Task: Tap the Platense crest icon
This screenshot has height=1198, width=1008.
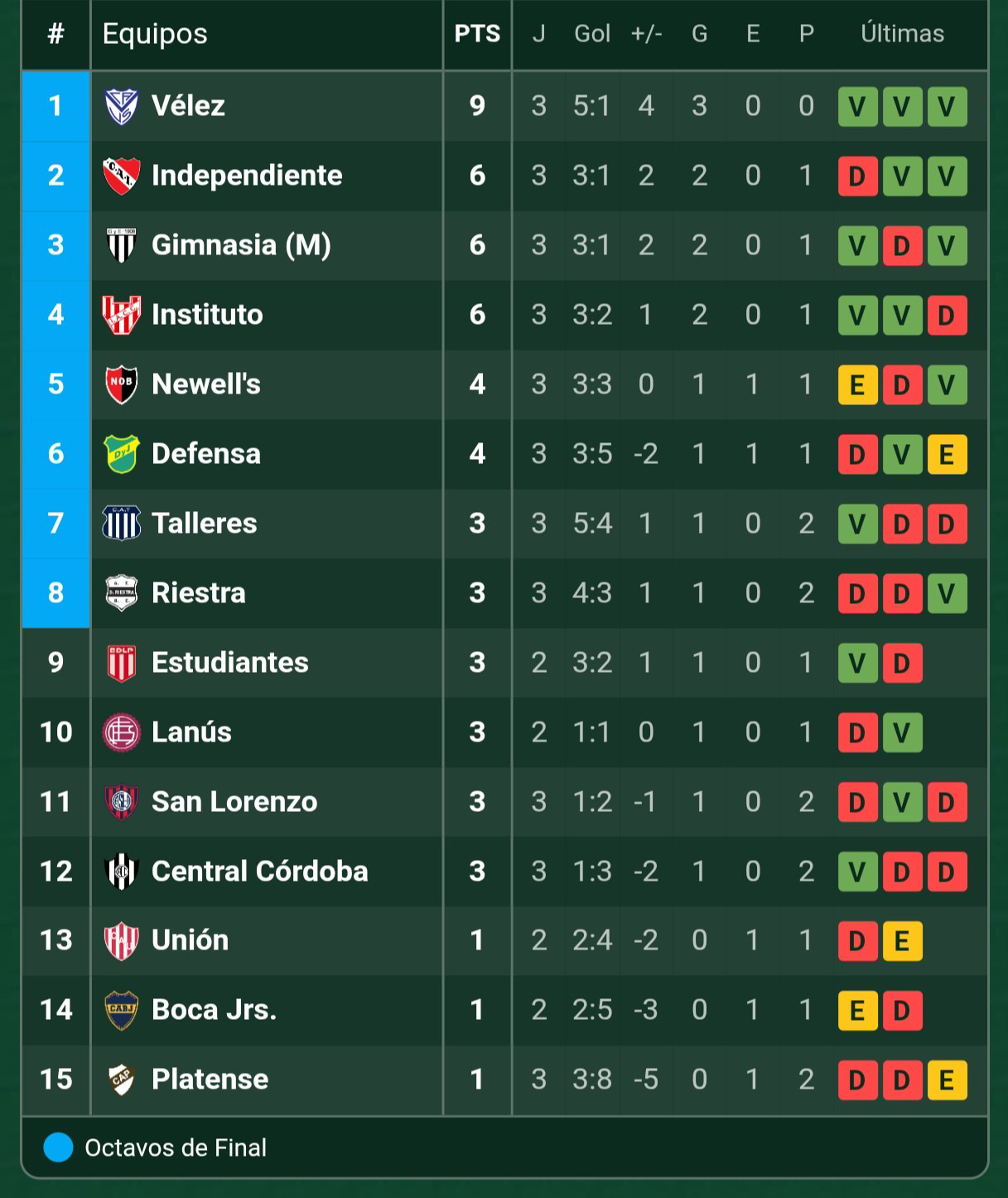Action: [x=122, y=1080]
